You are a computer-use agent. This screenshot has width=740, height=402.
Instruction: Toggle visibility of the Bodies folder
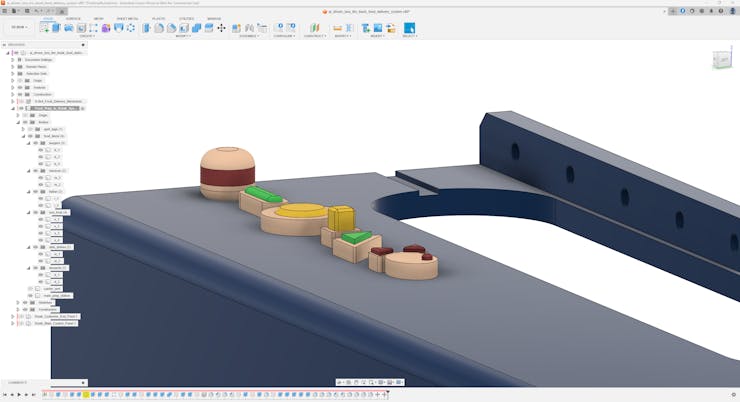[31, 122]
